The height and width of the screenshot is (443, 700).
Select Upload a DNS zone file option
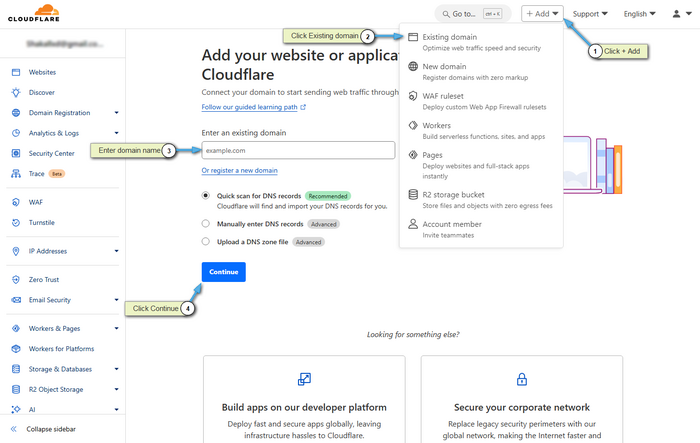click(x=205, y=241)
